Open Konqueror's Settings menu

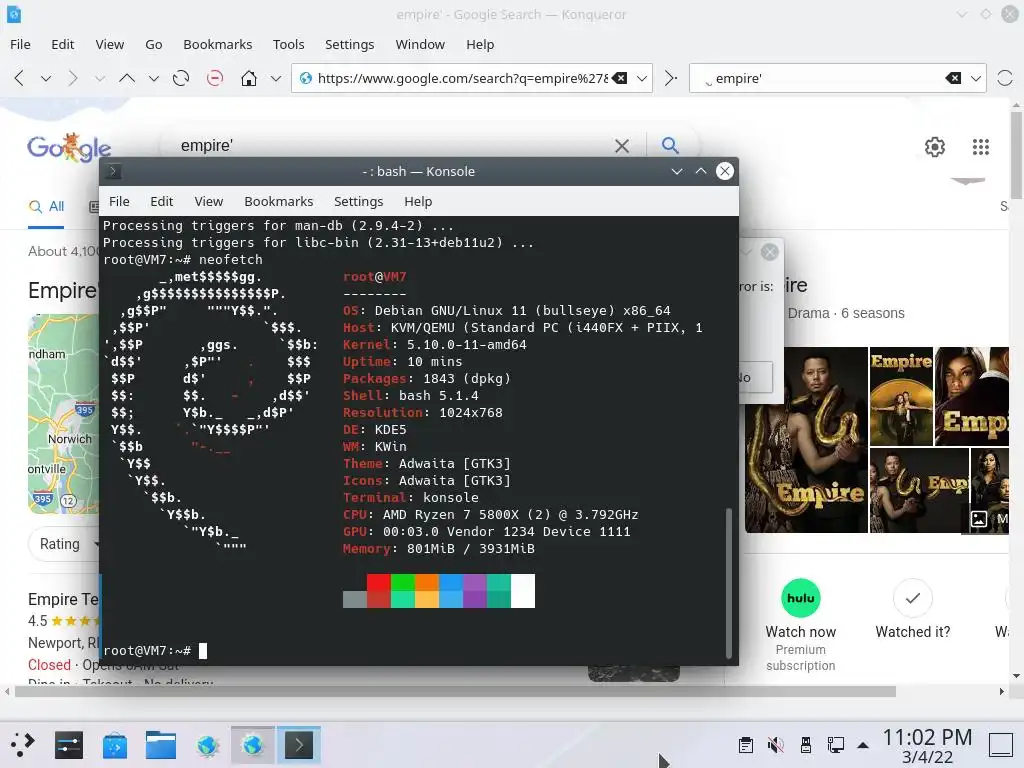click(x=349, y=44)
